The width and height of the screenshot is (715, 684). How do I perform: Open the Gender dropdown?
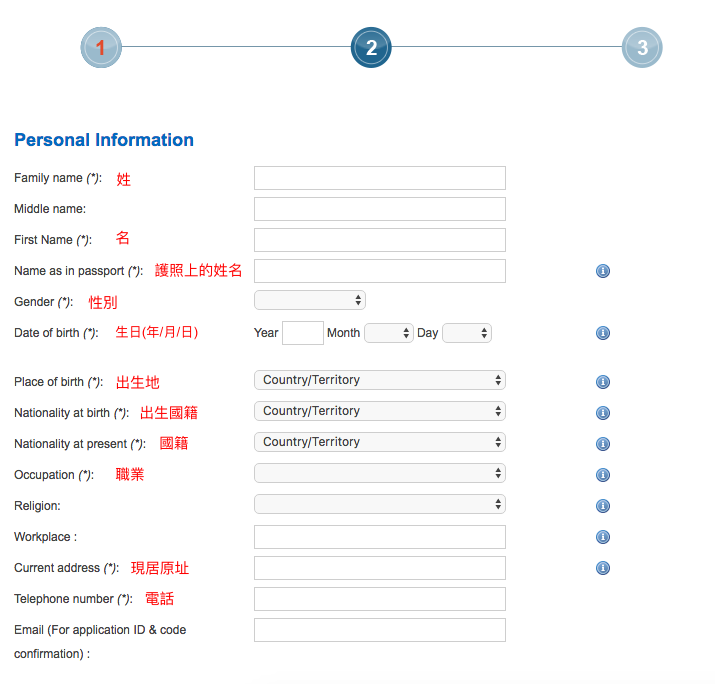click(310, 300)
